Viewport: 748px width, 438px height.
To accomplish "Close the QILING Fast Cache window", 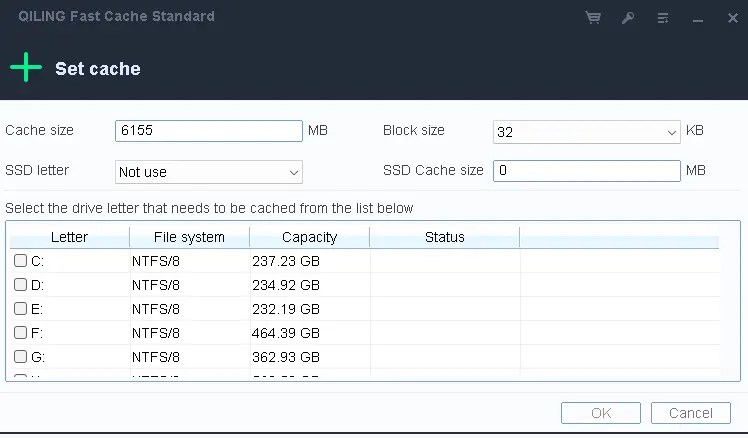I will point(729,18).
